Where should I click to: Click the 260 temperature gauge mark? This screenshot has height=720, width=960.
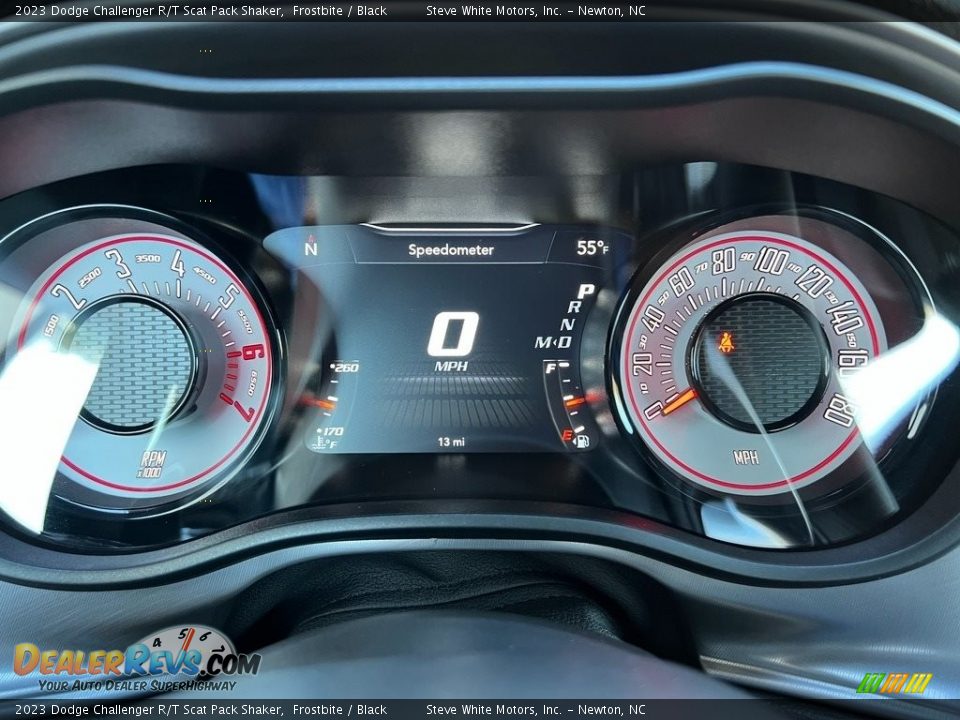pos(345,367)
